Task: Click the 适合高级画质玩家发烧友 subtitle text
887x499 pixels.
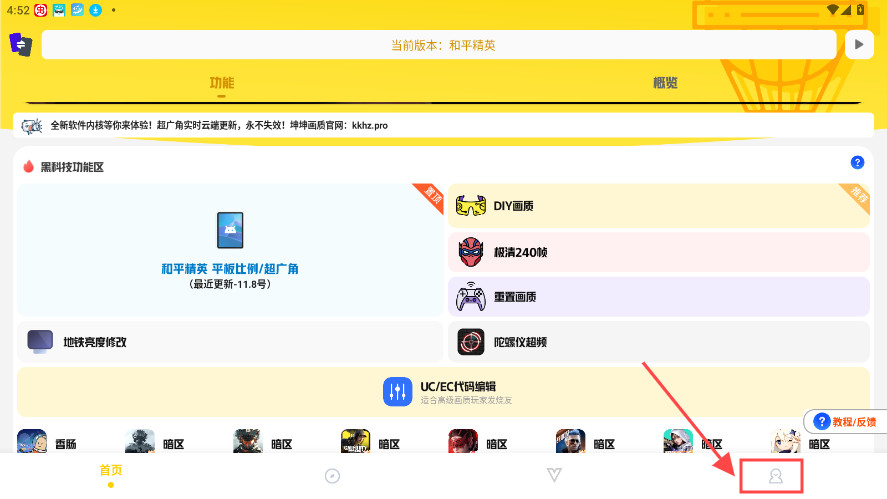Action: (x=466, y=400)
